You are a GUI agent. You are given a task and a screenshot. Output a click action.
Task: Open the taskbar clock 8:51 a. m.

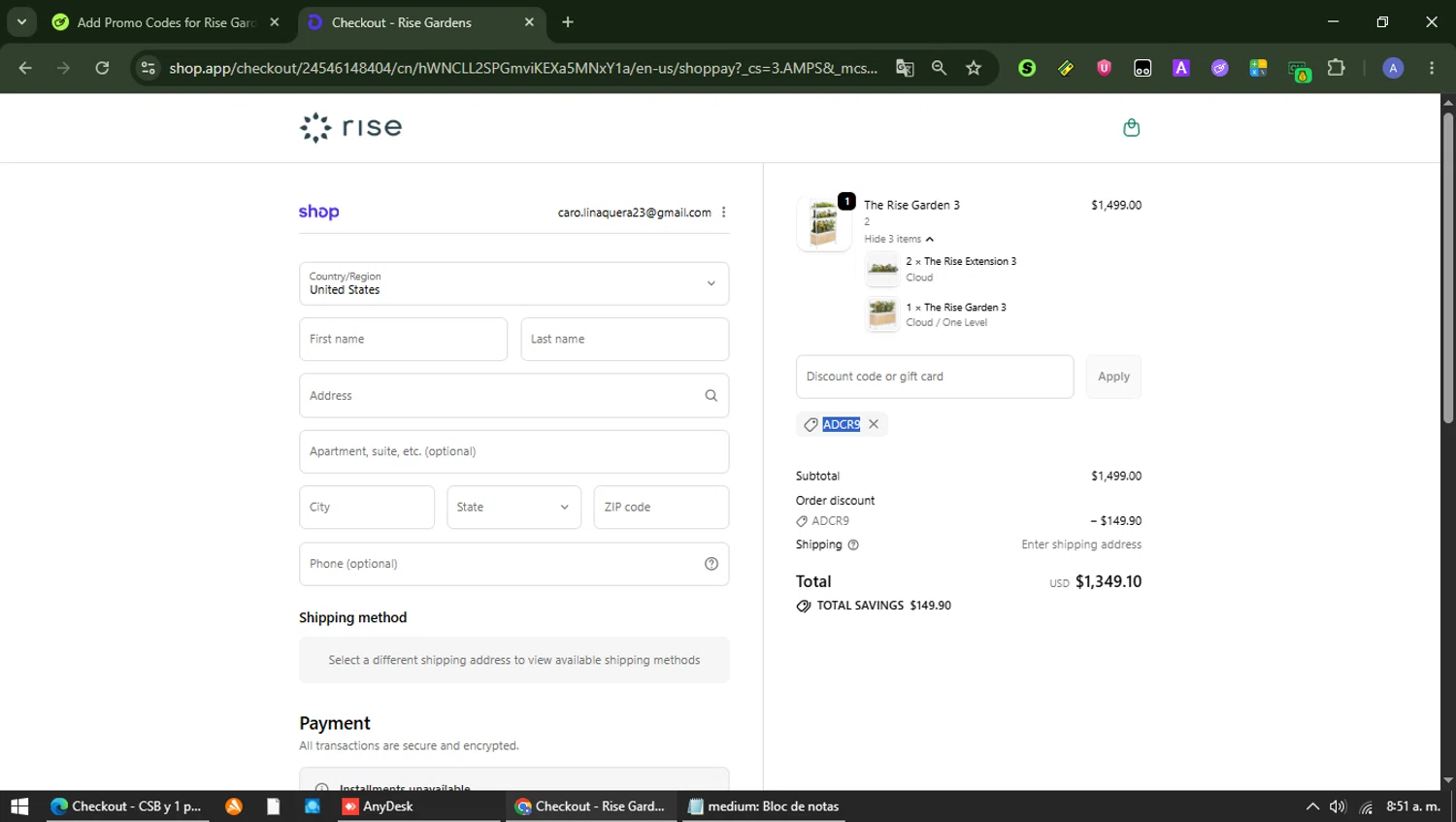click(x=1413, y=806)
